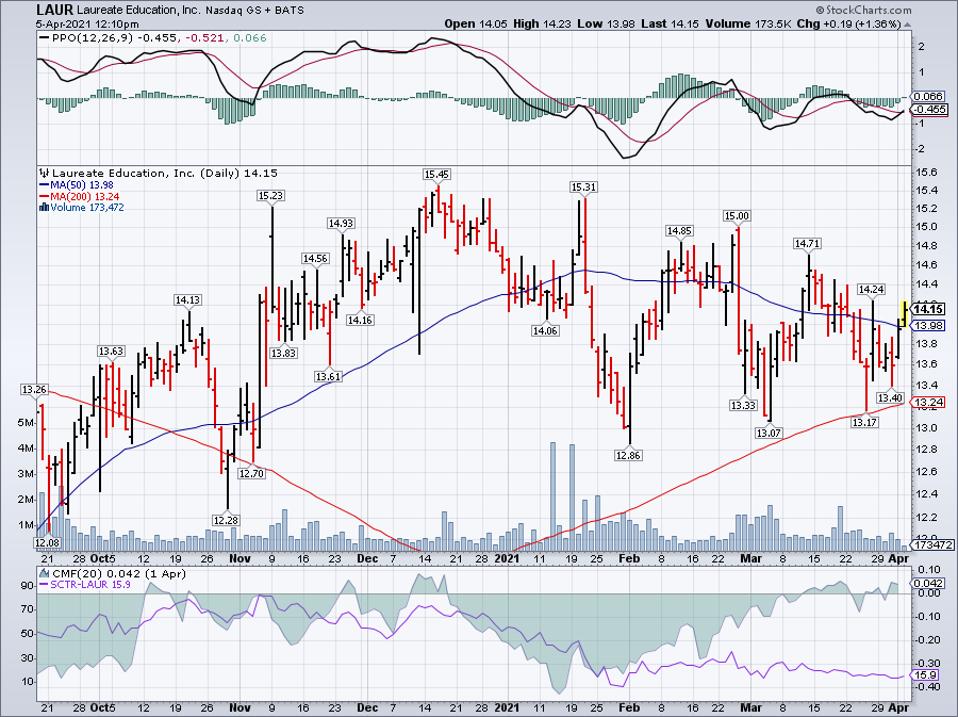958x717 pixels.
Task: Click the Last 14.15 header value
Action: [x=671, y=24]
